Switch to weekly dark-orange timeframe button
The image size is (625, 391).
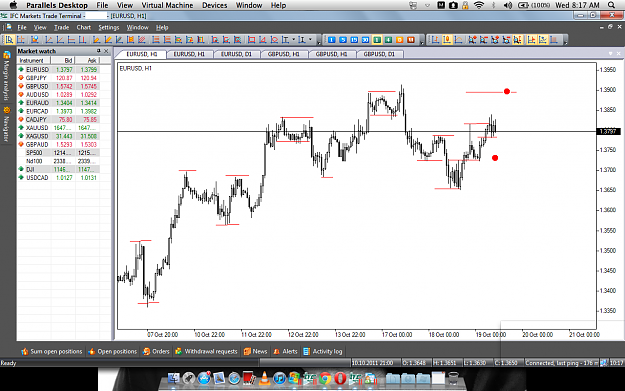click(411, 40)
